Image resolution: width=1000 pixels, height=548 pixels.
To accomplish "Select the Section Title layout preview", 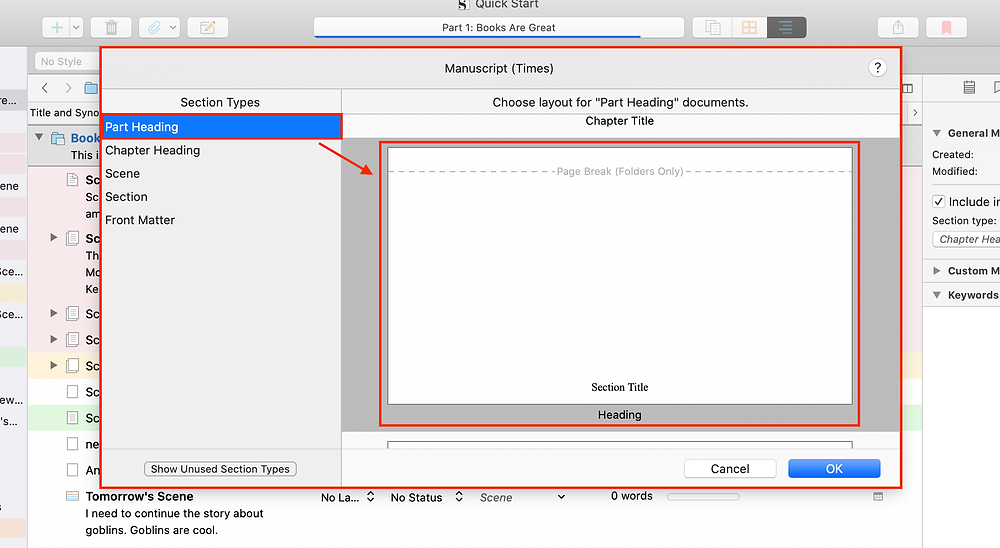I will point(619,276).
